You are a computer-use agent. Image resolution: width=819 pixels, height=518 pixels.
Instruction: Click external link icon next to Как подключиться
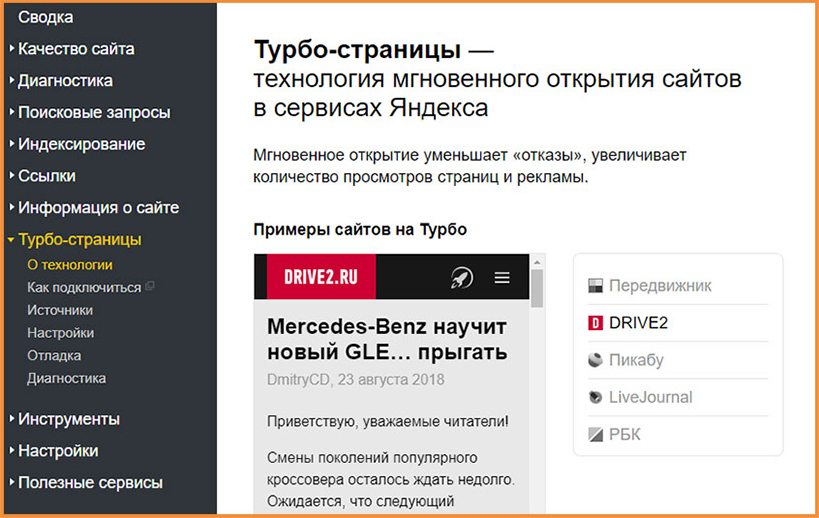point(149,286)
